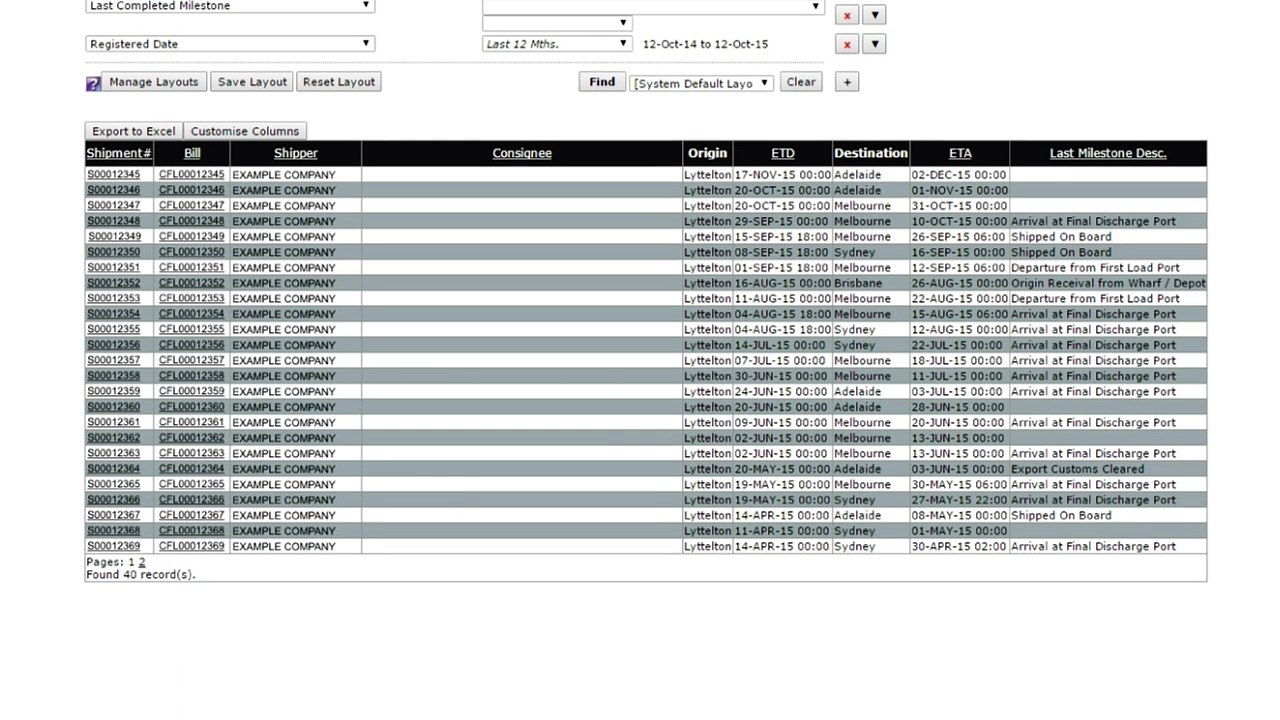Screen dimensions: 1280x720
Task: Open shipment S00012369
Action: pyautogui.click(x=113, y=546)
